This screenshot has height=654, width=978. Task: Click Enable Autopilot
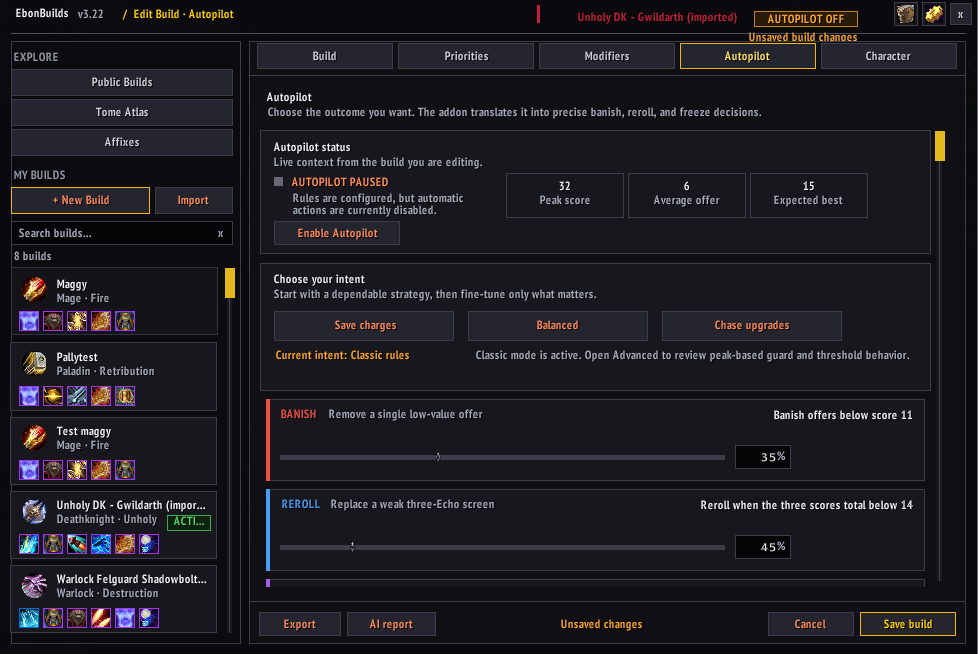337,233
